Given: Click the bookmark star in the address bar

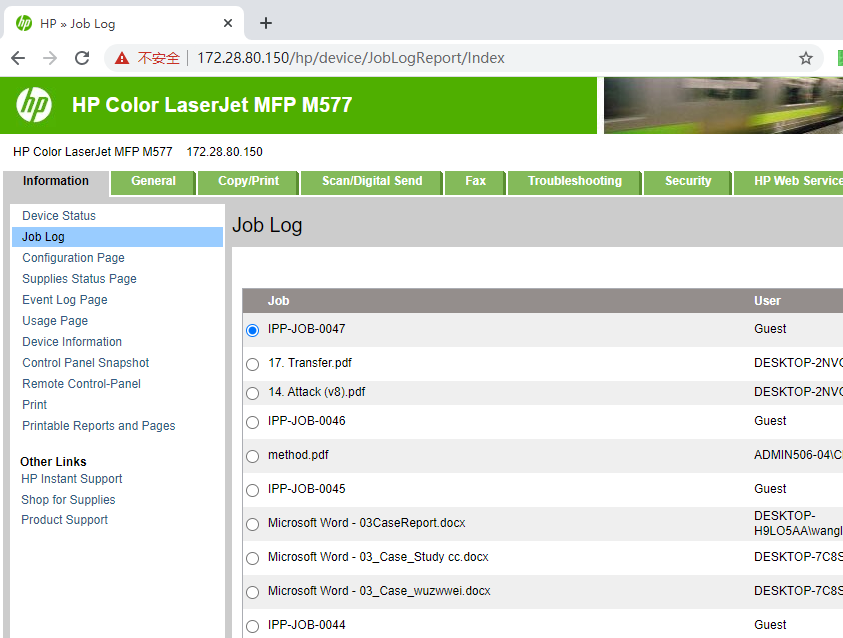Looking at the screenshot, I should tap(806, 58).
